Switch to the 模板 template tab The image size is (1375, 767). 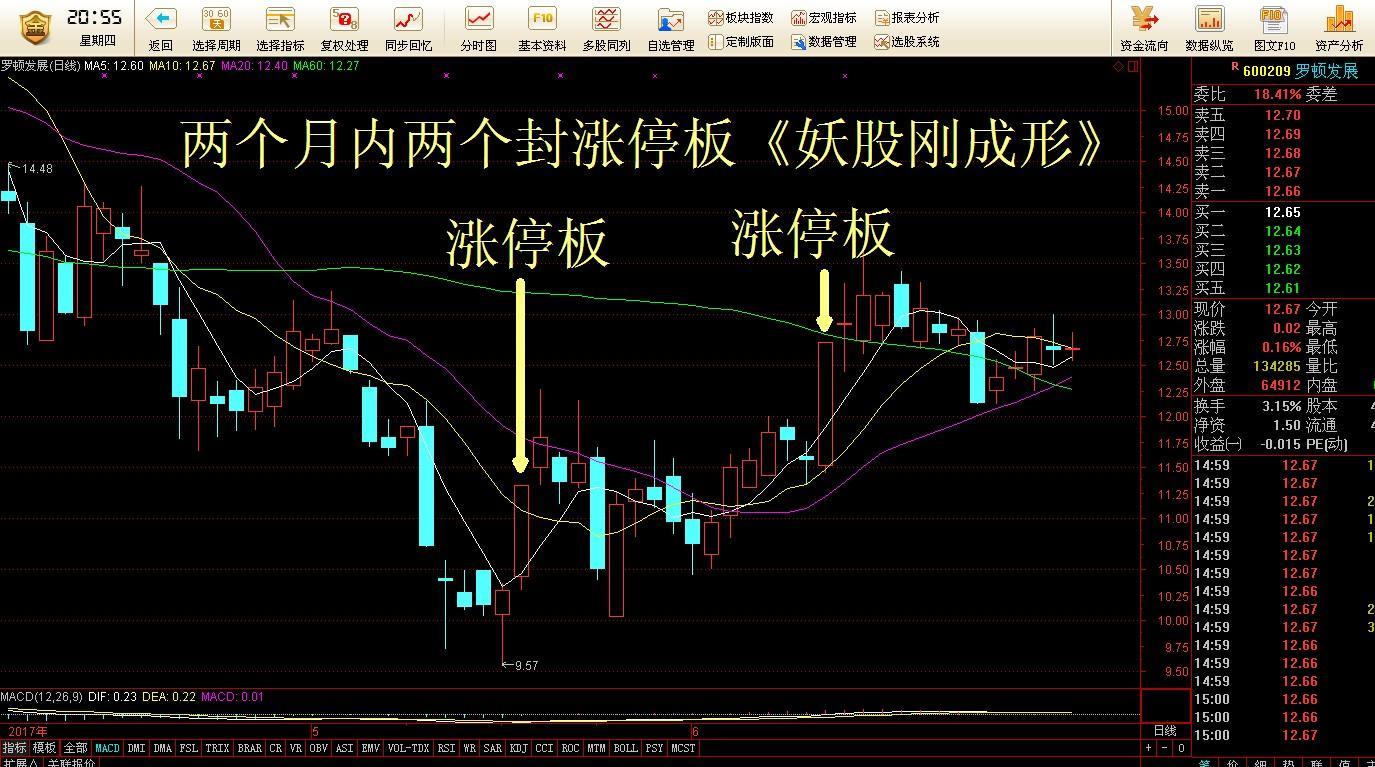[43, 747]
